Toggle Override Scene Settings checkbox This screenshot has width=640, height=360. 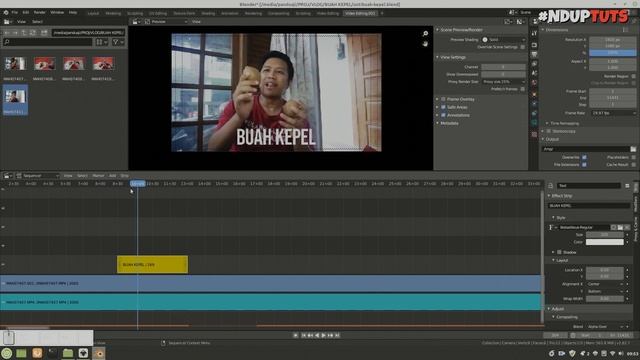point(522,47)
